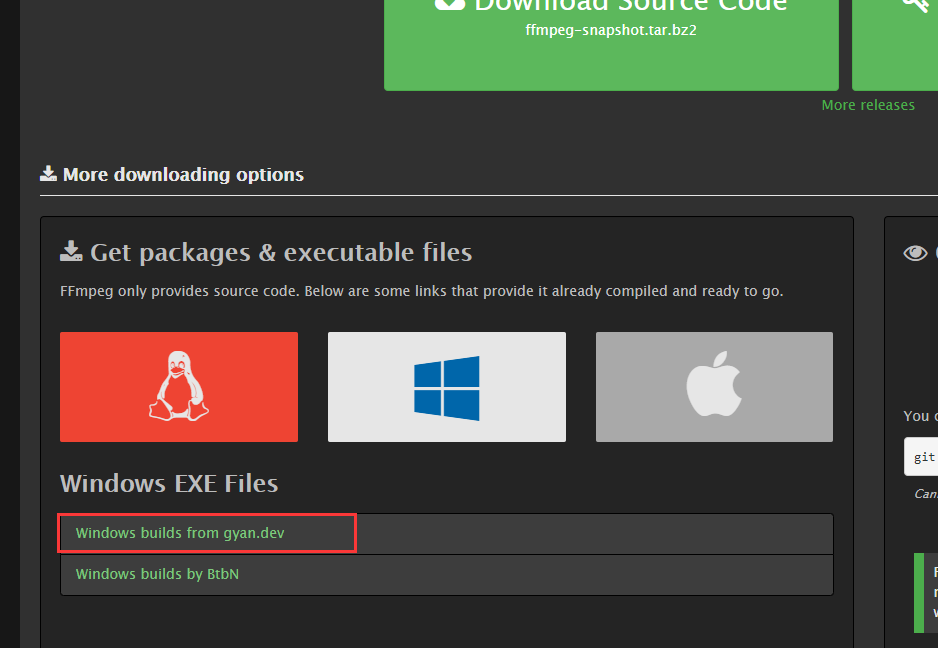This screenshot has width=938, height=648.
Task: Click the Get packages & executable files heading
Action: pos(281,252)
